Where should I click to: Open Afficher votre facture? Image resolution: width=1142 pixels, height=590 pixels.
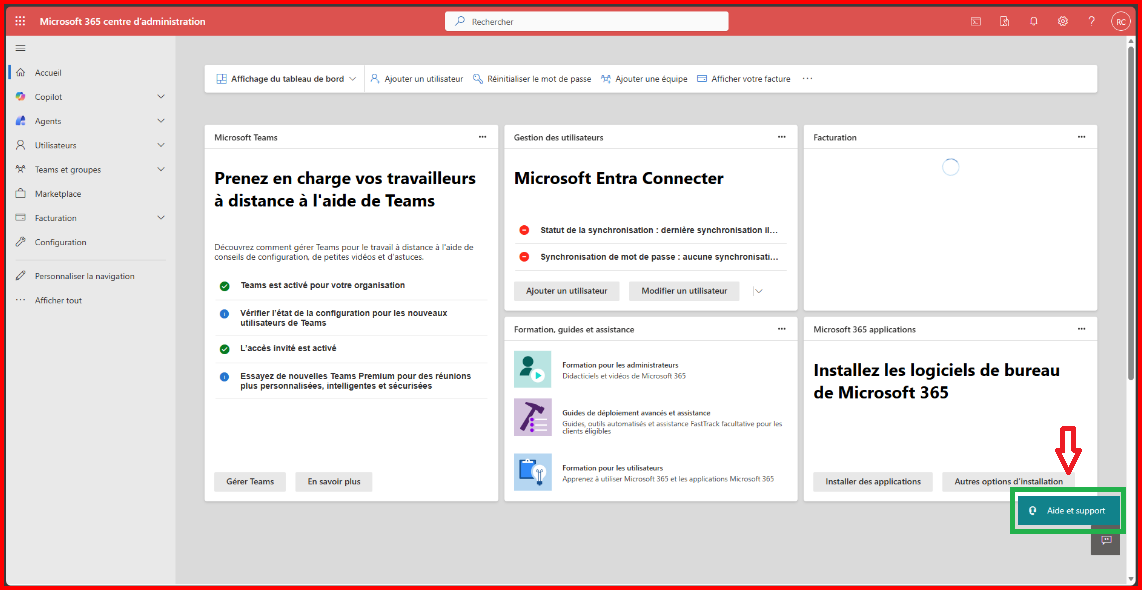pyautogui.click(x=744, y=79)
